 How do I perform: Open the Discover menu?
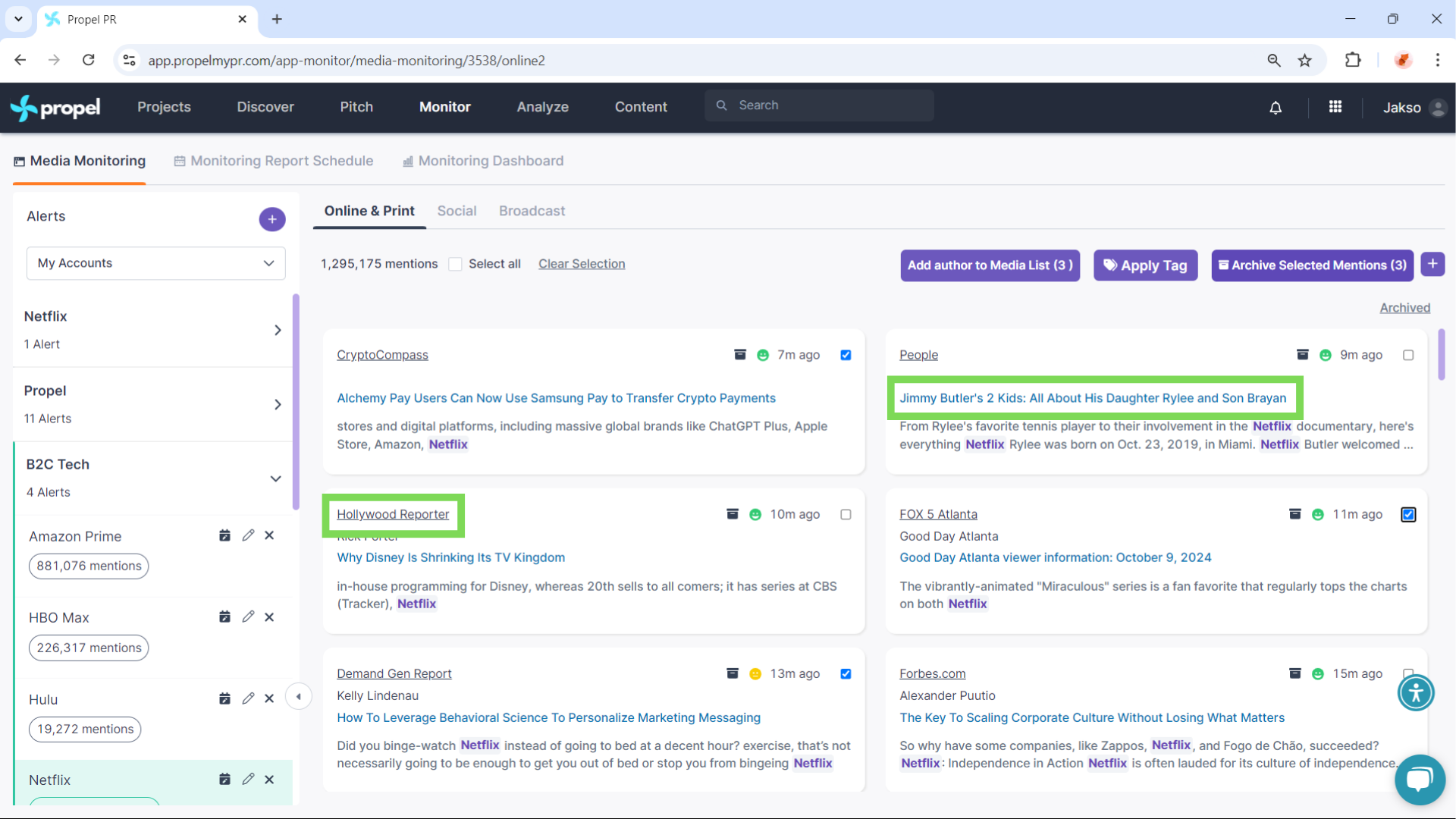[265, 107]
